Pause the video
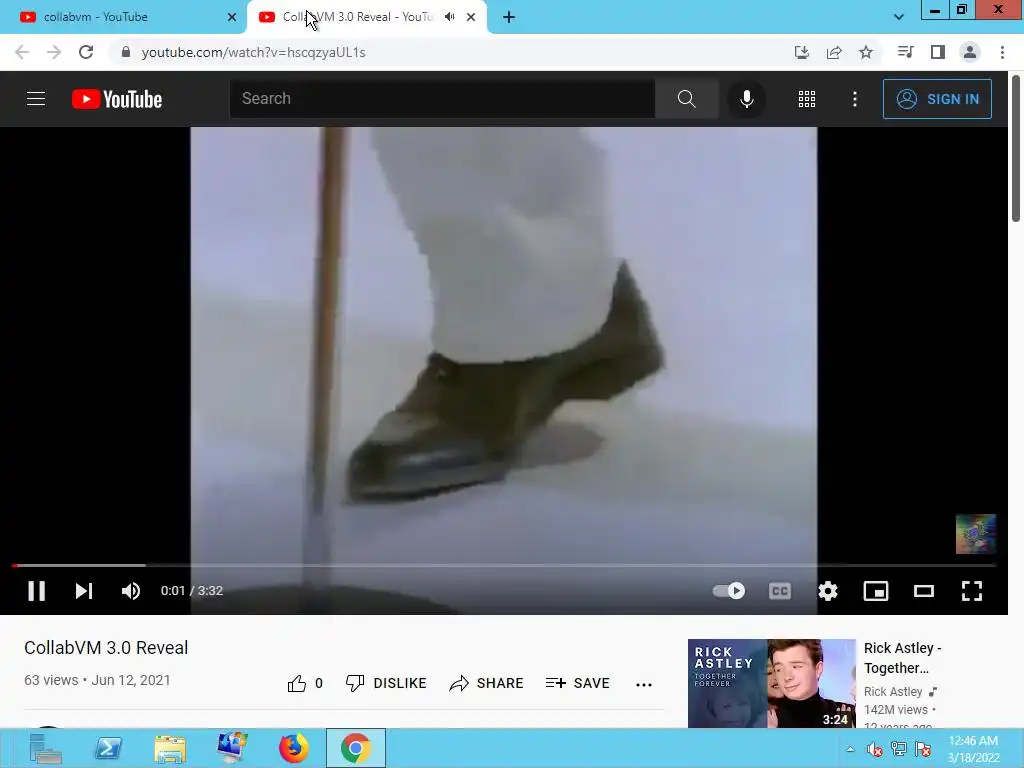 coord(37,591)
